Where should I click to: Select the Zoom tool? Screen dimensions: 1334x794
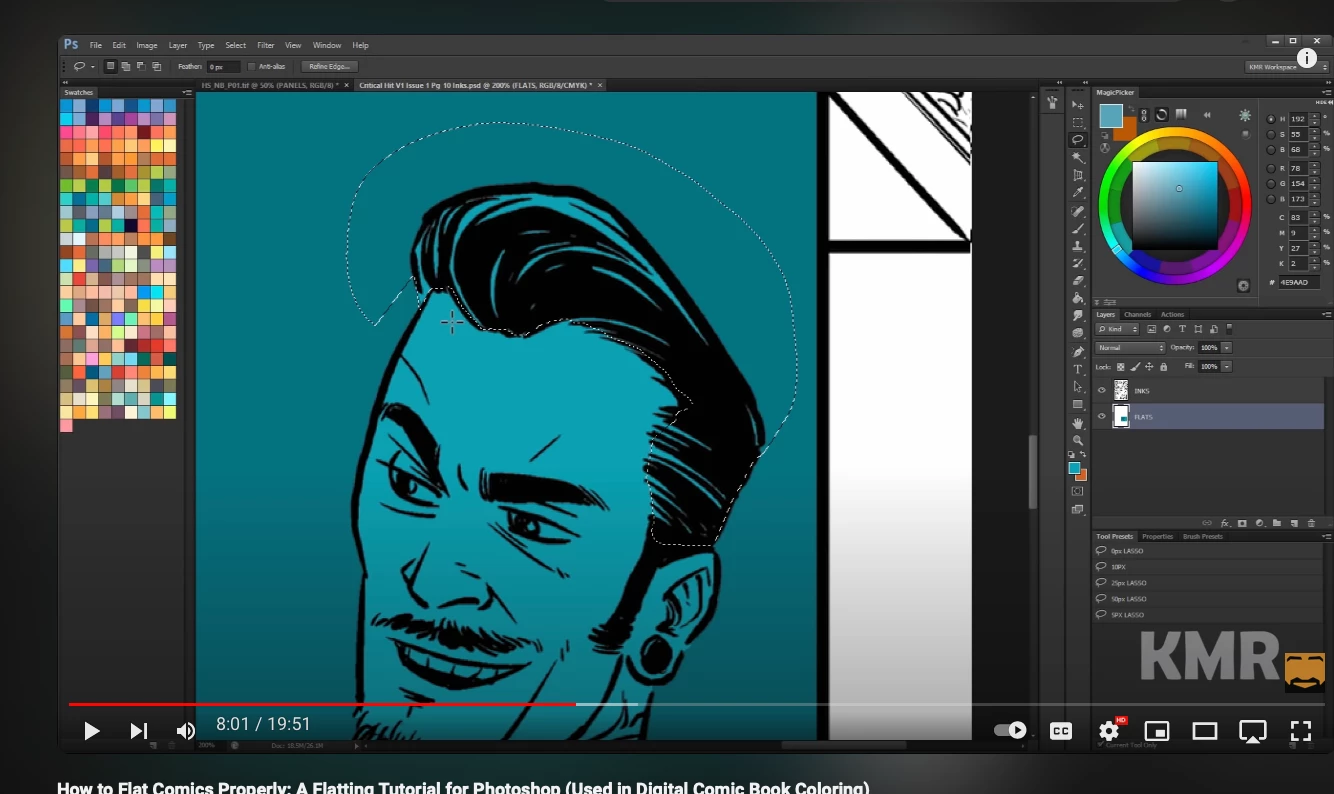1077,440
